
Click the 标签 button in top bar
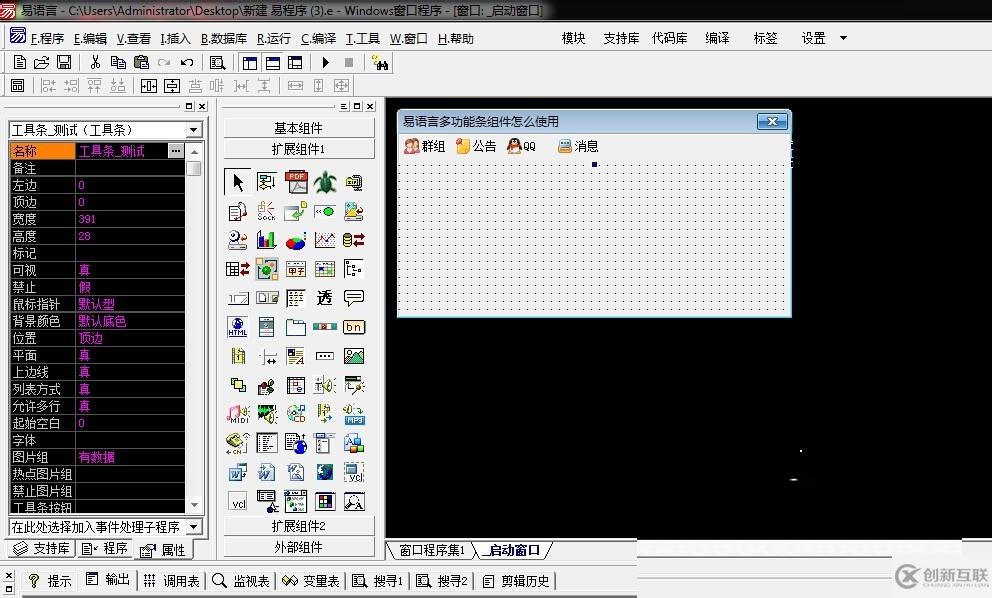tap(766, 38)
